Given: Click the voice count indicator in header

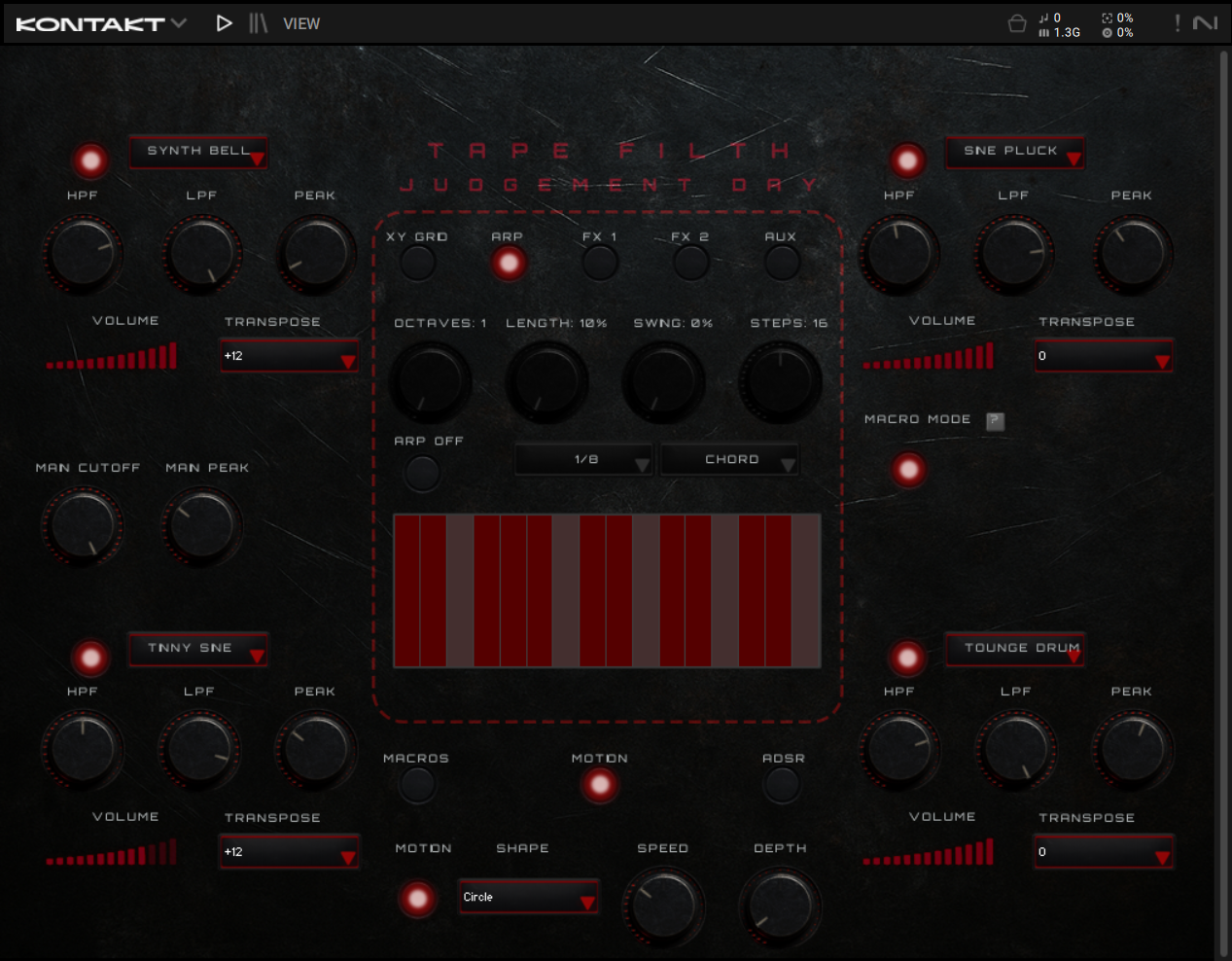Looking at the screenshot, I should pos(1050,18).
